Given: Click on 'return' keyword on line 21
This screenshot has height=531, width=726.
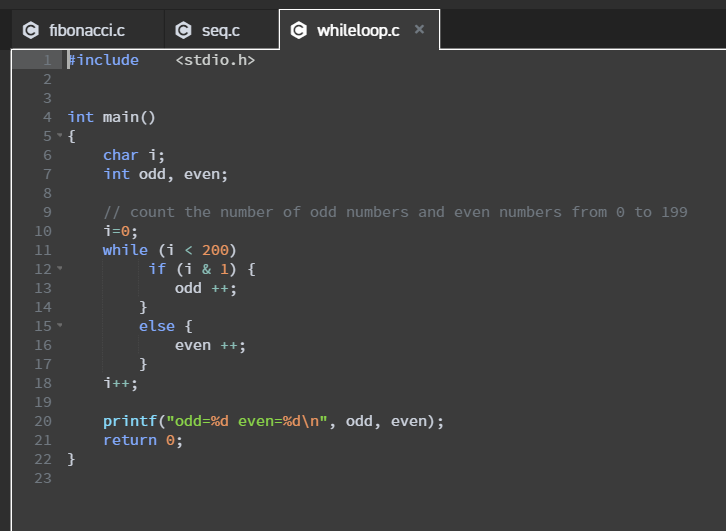Looking at the screenshot, I should click(130, 440).
